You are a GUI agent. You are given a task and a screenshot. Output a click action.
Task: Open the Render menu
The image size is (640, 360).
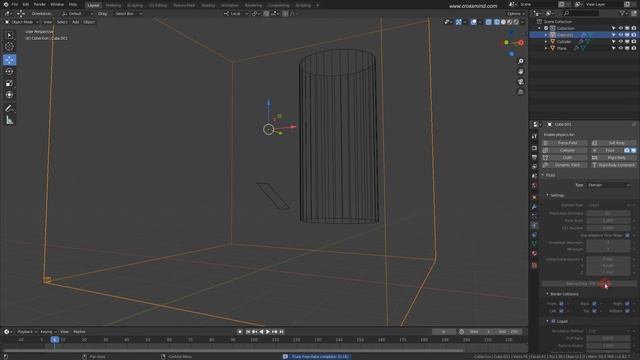tap(40, 4)
